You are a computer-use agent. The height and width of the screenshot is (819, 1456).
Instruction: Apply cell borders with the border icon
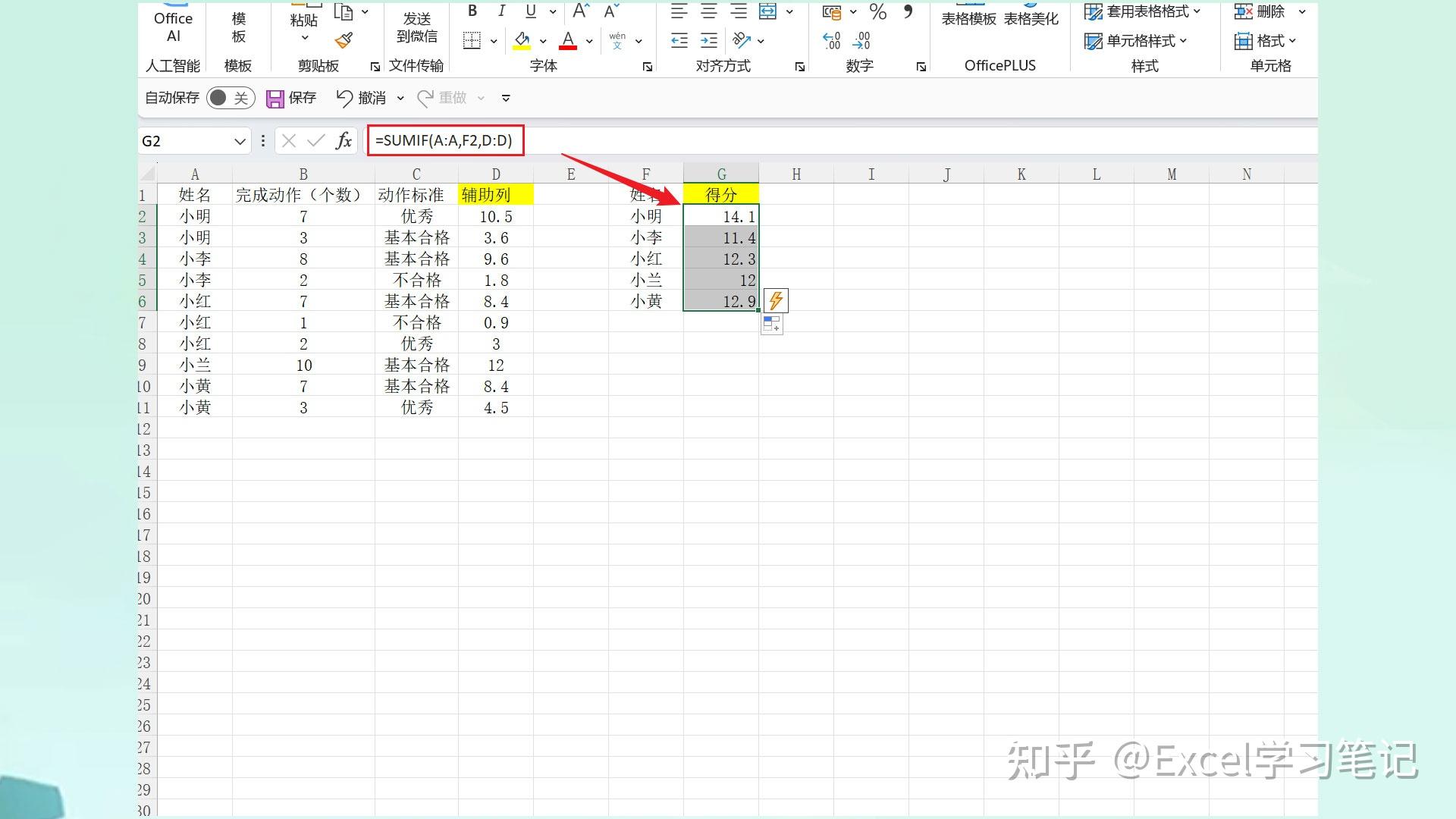[472, 40]
